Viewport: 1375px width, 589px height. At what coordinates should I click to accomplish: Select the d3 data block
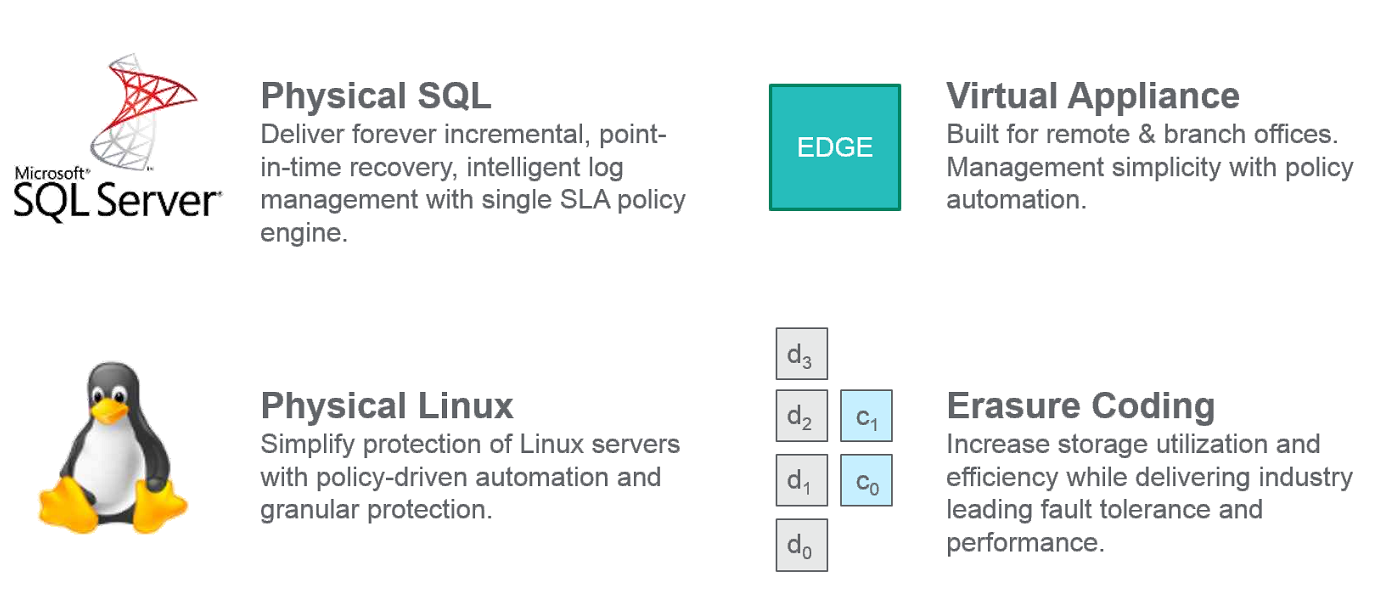click(801, 354)
